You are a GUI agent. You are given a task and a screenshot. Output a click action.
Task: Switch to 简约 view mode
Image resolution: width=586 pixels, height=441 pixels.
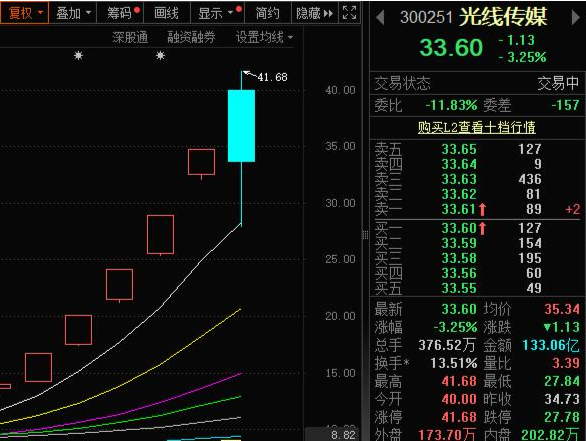pos(268,13)
